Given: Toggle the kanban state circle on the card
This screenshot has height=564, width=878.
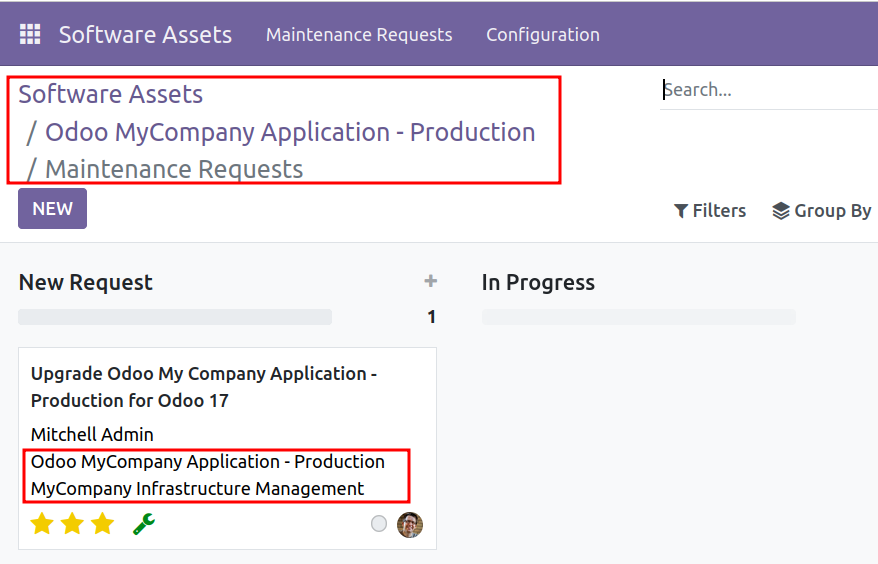Looking at the screenshot, I should (x=379, y=524).
